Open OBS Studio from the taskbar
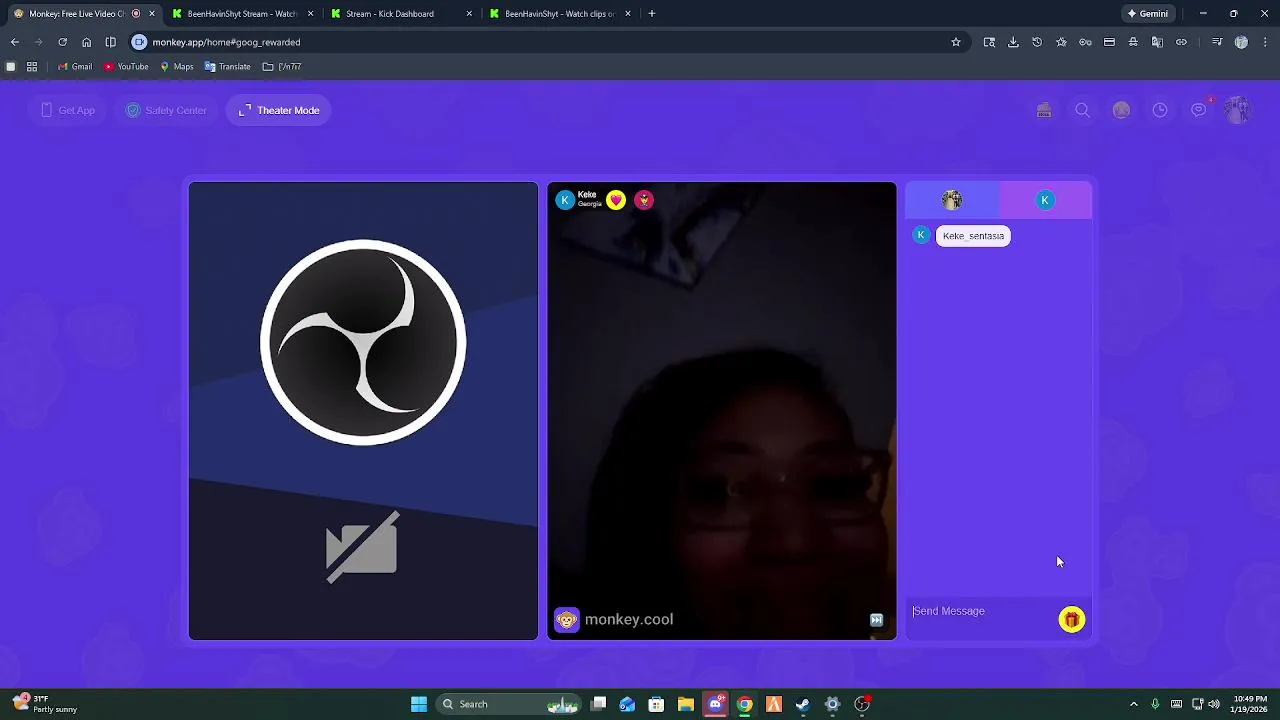The height and width of the screenshot is (720, 1280). click(862, 704)
